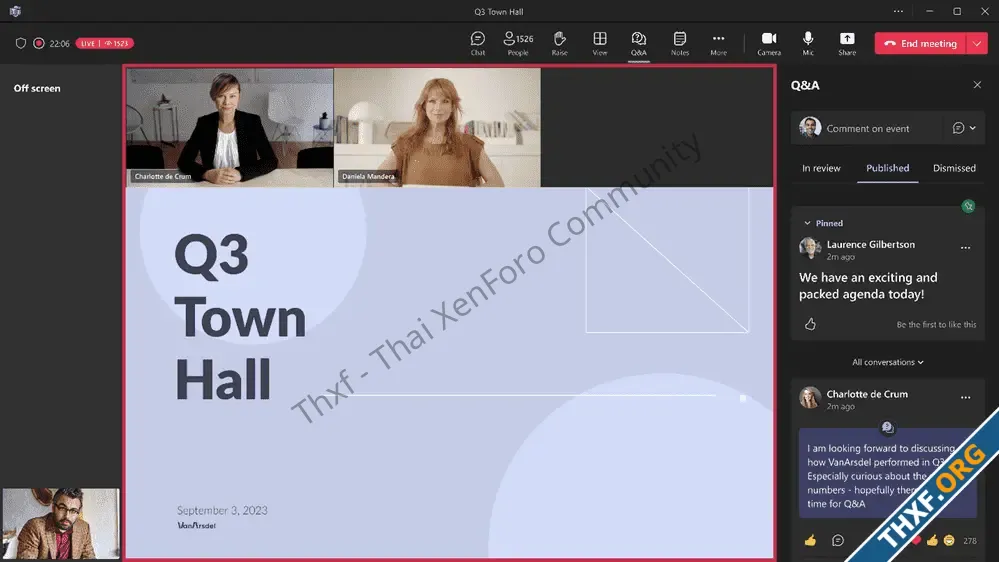This screenshot has height=562, width=999.
Task: Click the Teams app logo icon
Action: click(15, 11)
